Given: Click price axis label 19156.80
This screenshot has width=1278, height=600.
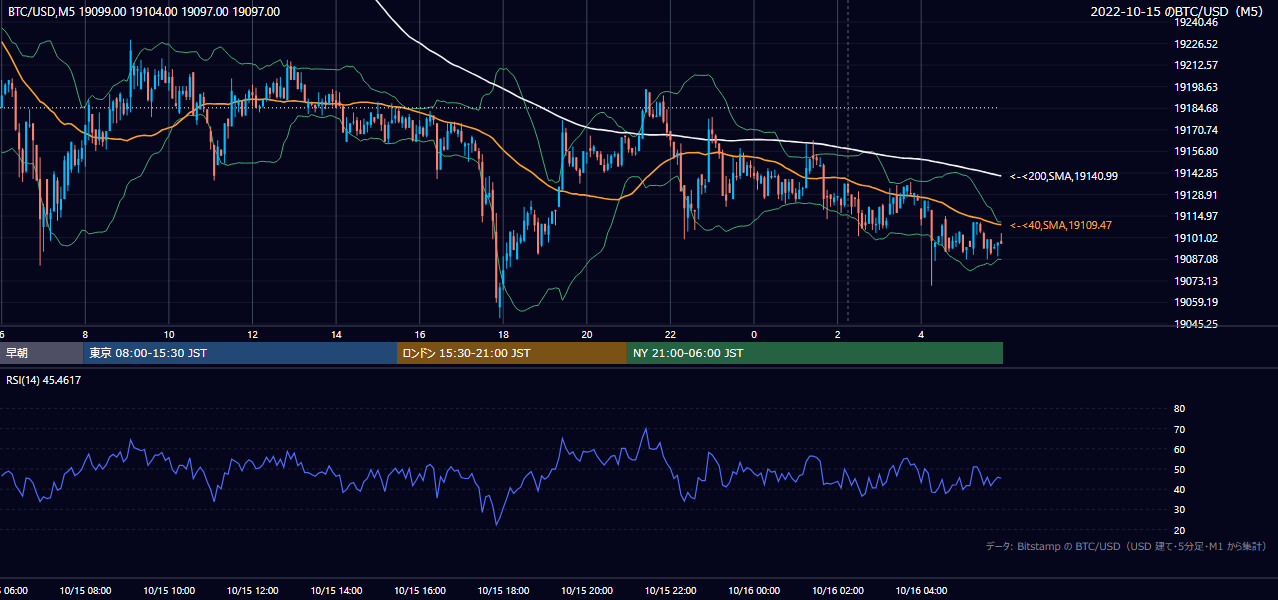Looking at the screenshot, I should pos(1196,151).
